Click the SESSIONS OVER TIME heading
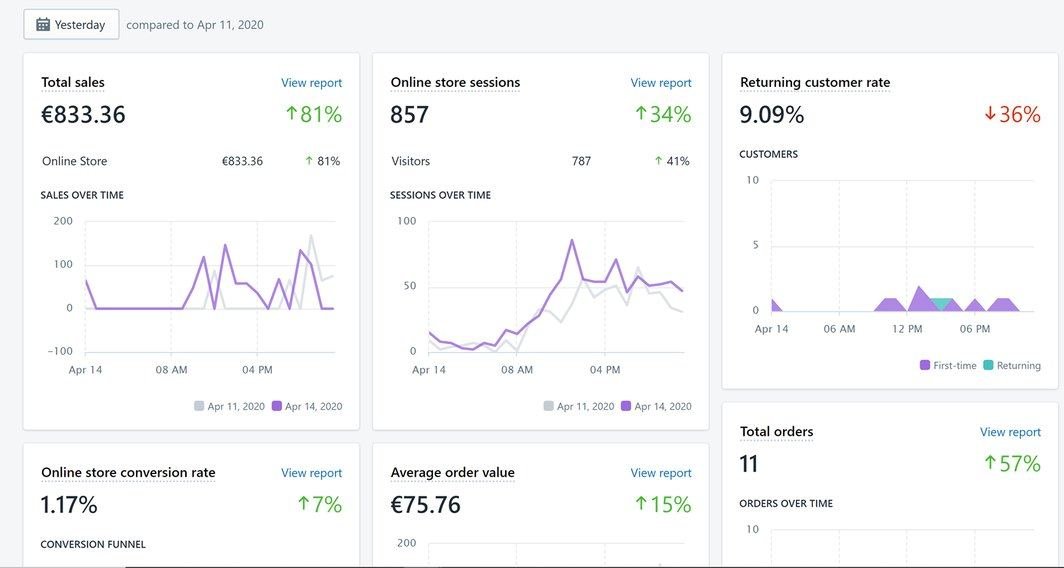This screenshot has height=568, width=1064. tap(440, 195)
